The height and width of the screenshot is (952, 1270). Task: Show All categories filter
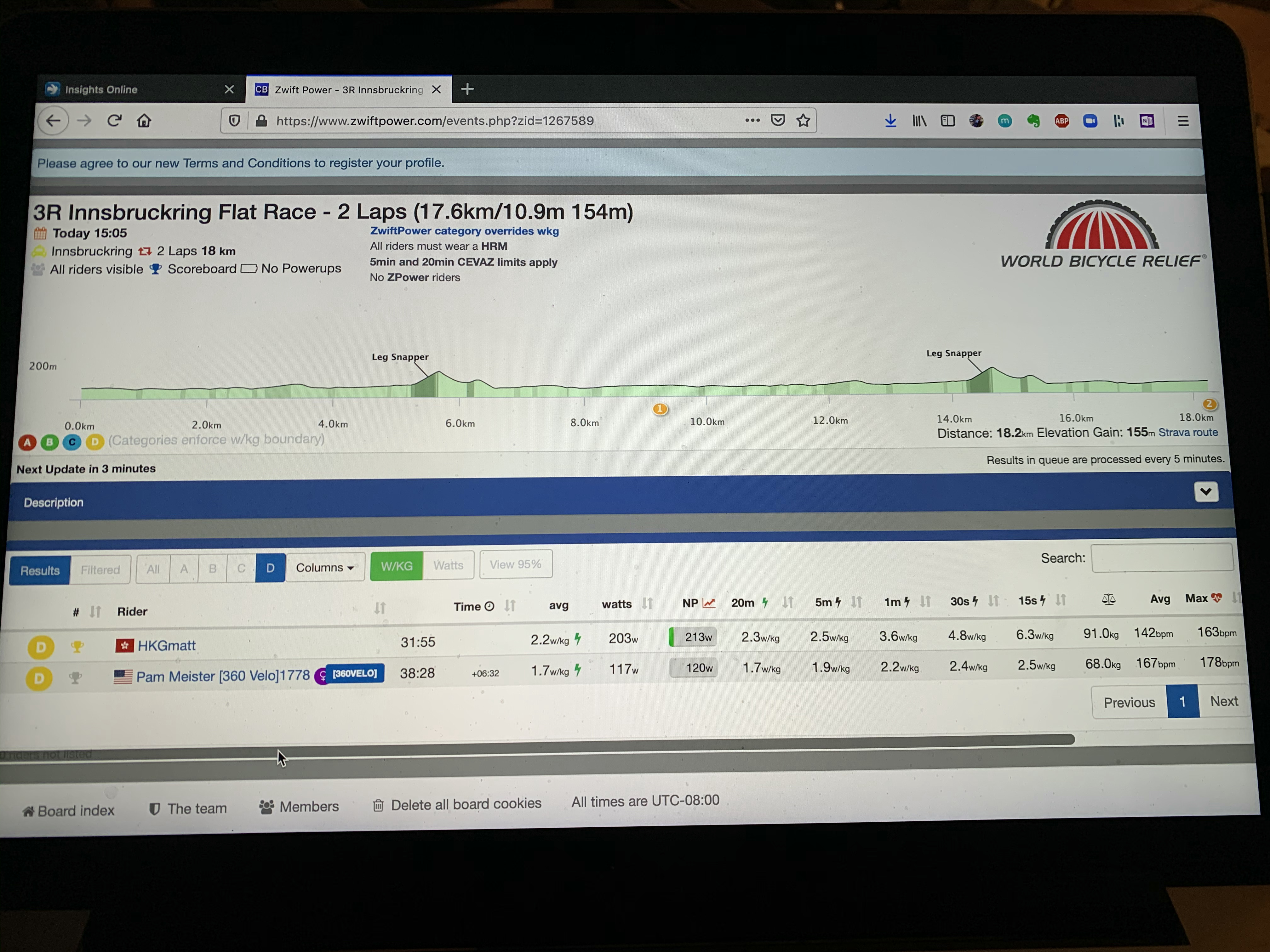click(x=153, y=569)
